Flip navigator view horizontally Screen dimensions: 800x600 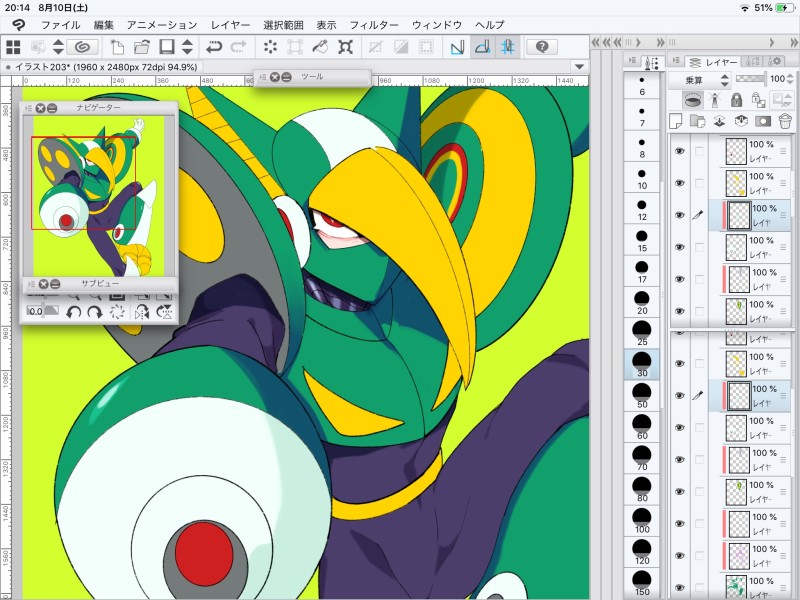(x=141, y=312)
